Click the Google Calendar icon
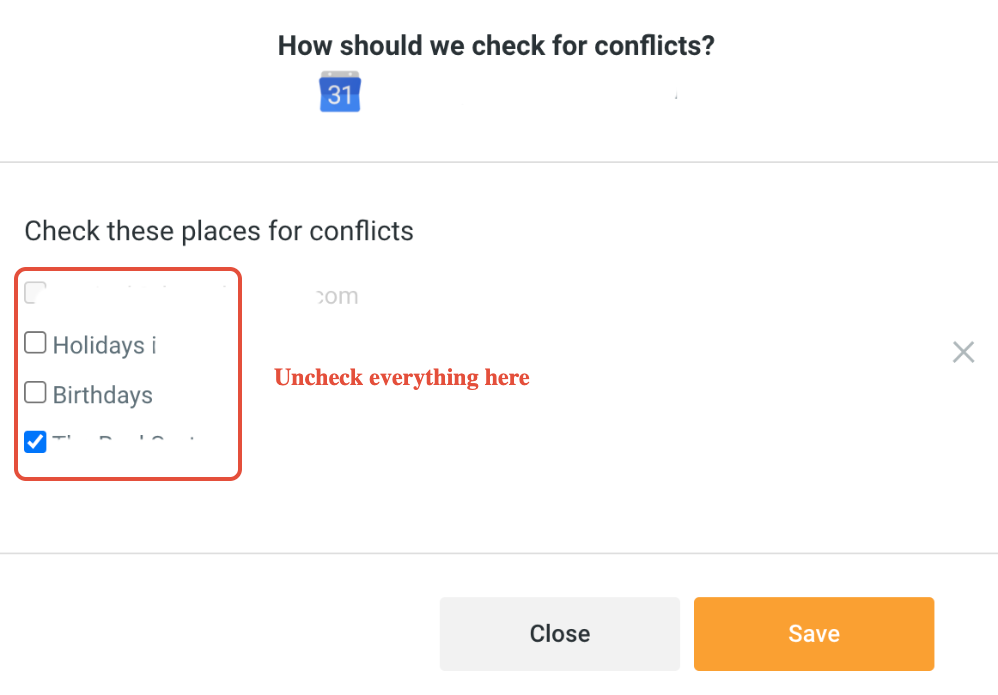The image size is (998, 695). [x=340, y=92]
